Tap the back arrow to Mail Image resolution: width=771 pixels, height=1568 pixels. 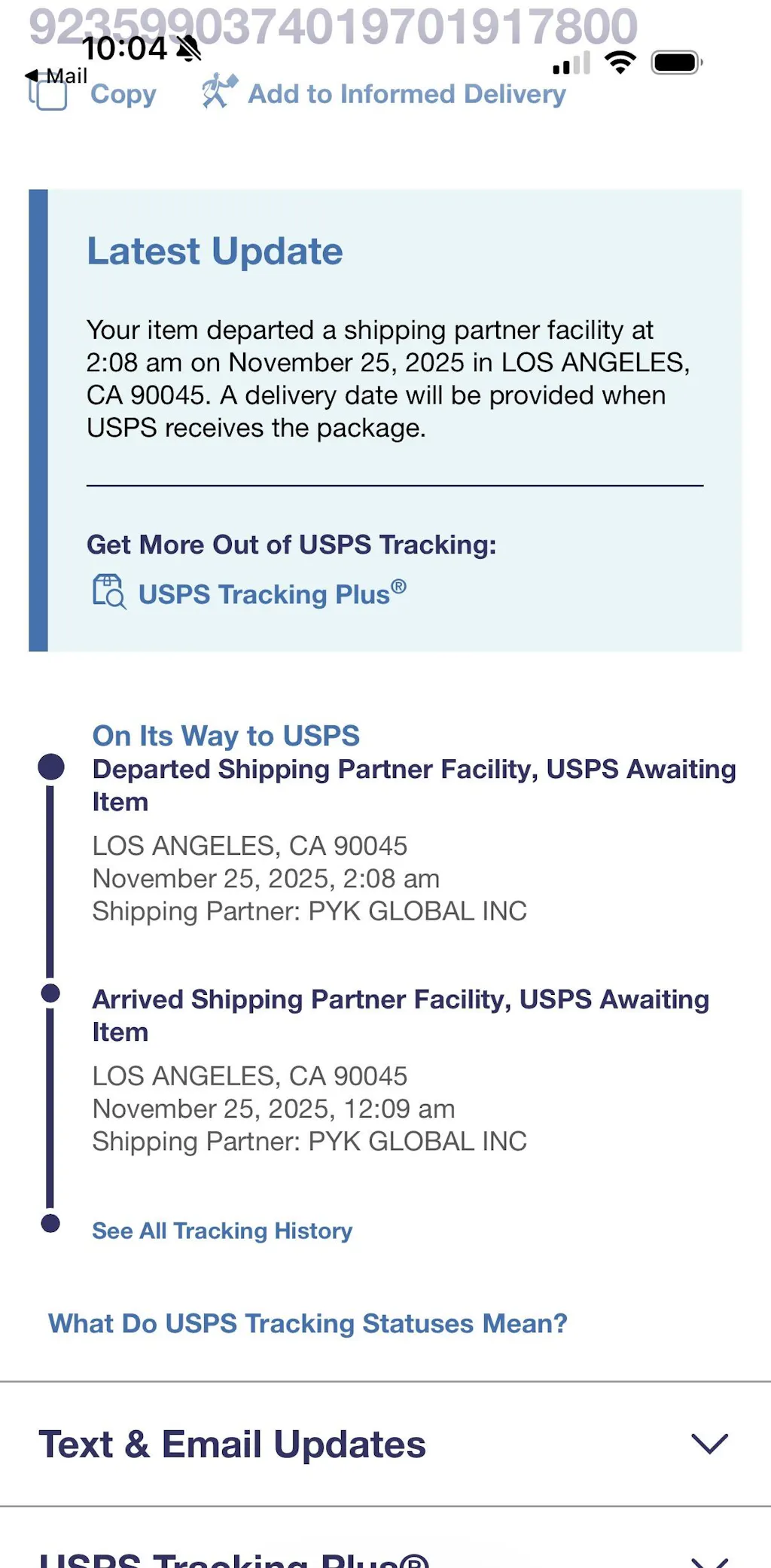click(x=32, y=75)
